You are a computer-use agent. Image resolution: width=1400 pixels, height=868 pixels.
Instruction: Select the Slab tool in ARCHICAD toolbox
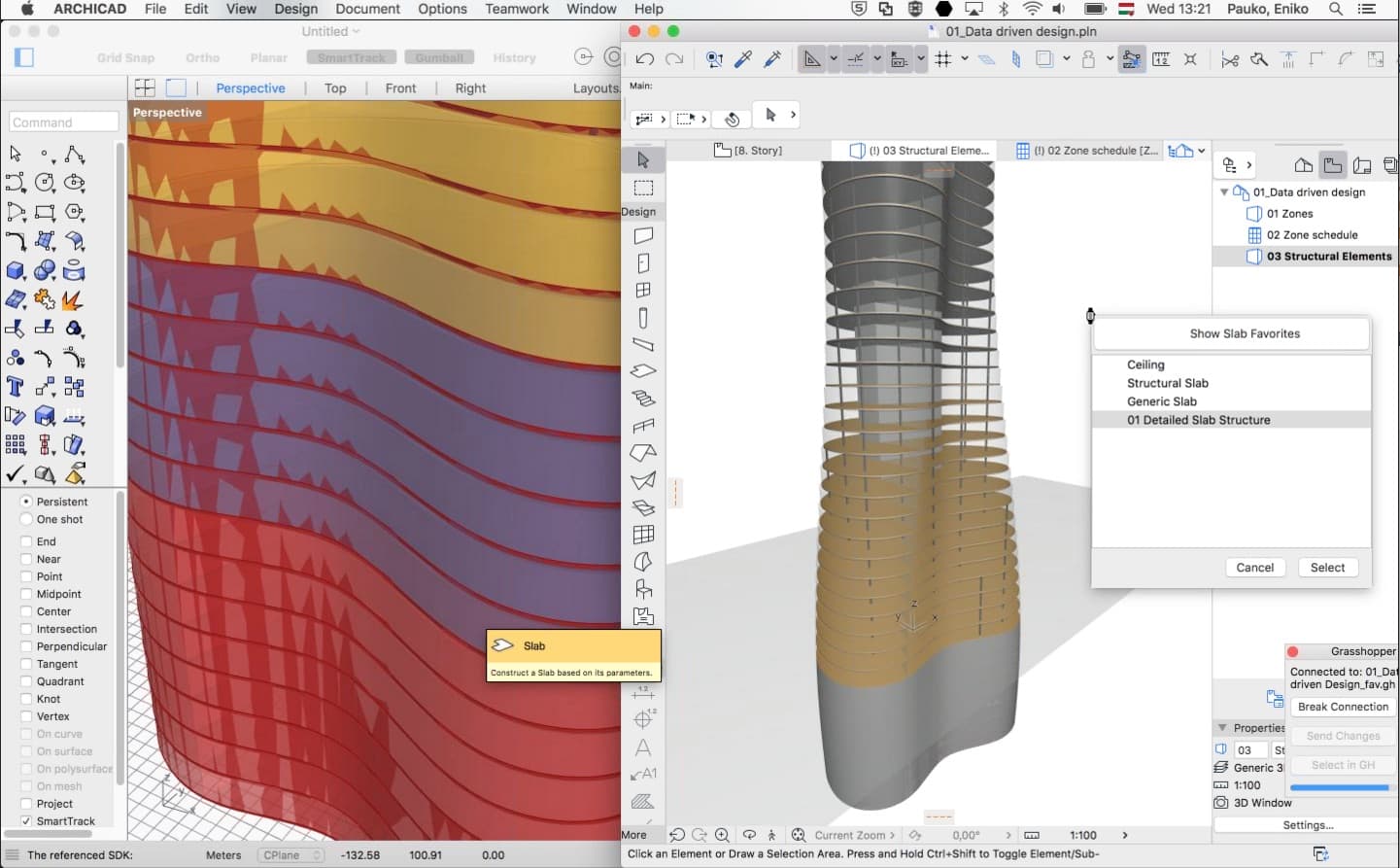coord(643,371)
